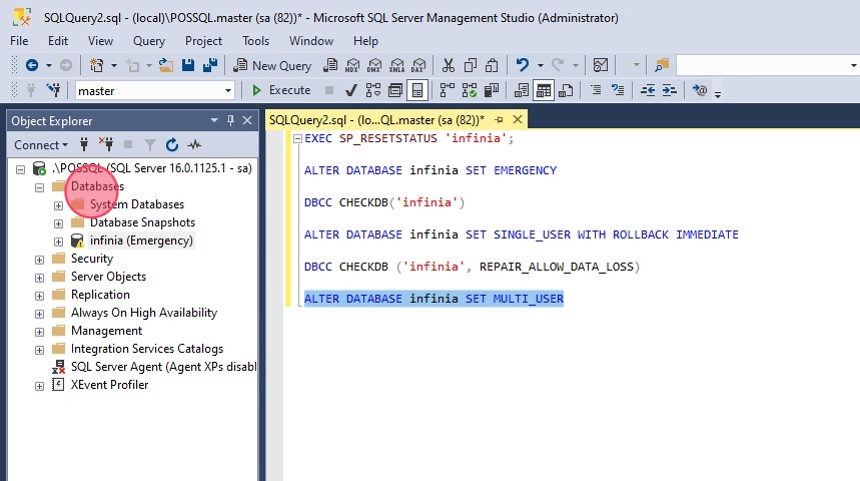860x481 pixels.
Task: Expand the Database Snapshots node
Action: [58, 224]
